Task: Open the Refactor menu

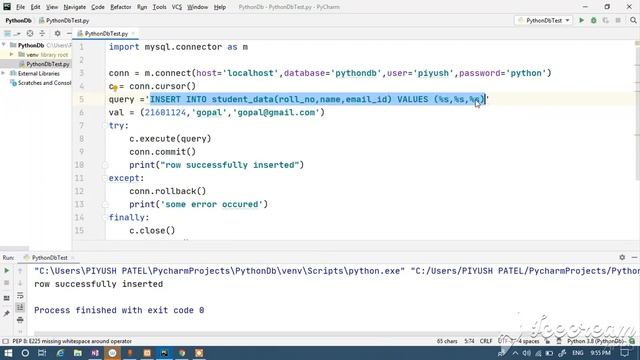Action: [x=120, y=7]
